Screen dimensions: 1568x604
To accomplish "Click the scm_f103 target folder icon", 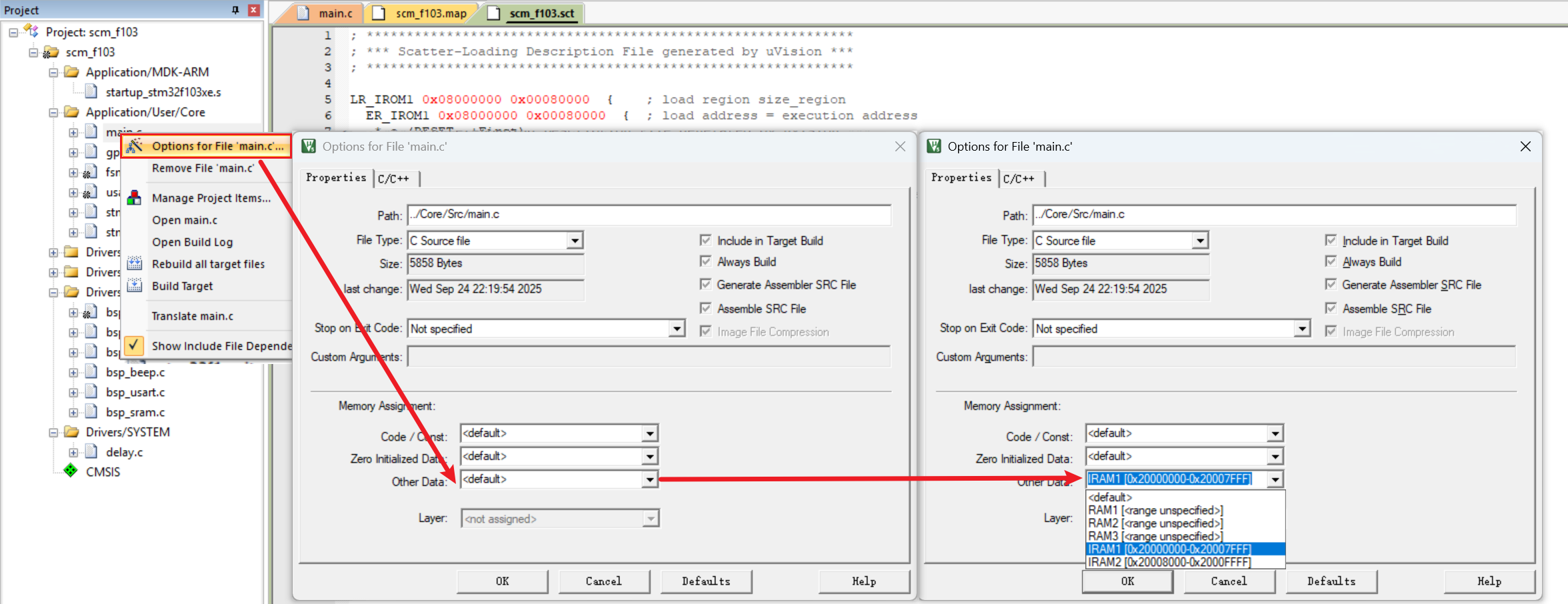I will 51,52.
